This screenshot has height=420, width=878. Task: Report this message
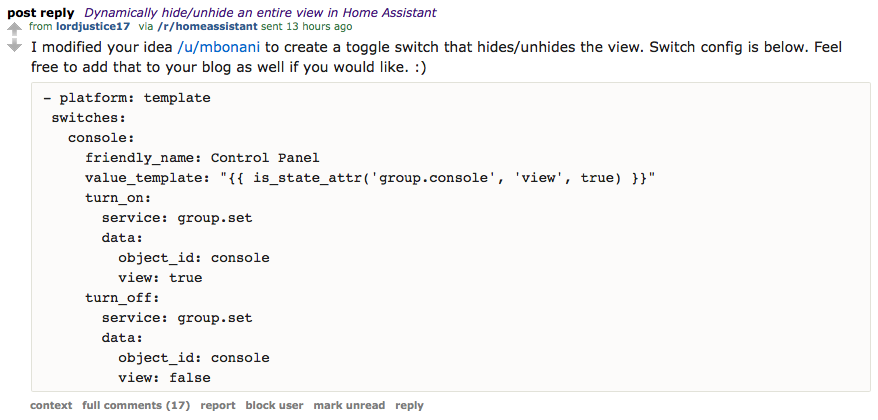point(218,405)
